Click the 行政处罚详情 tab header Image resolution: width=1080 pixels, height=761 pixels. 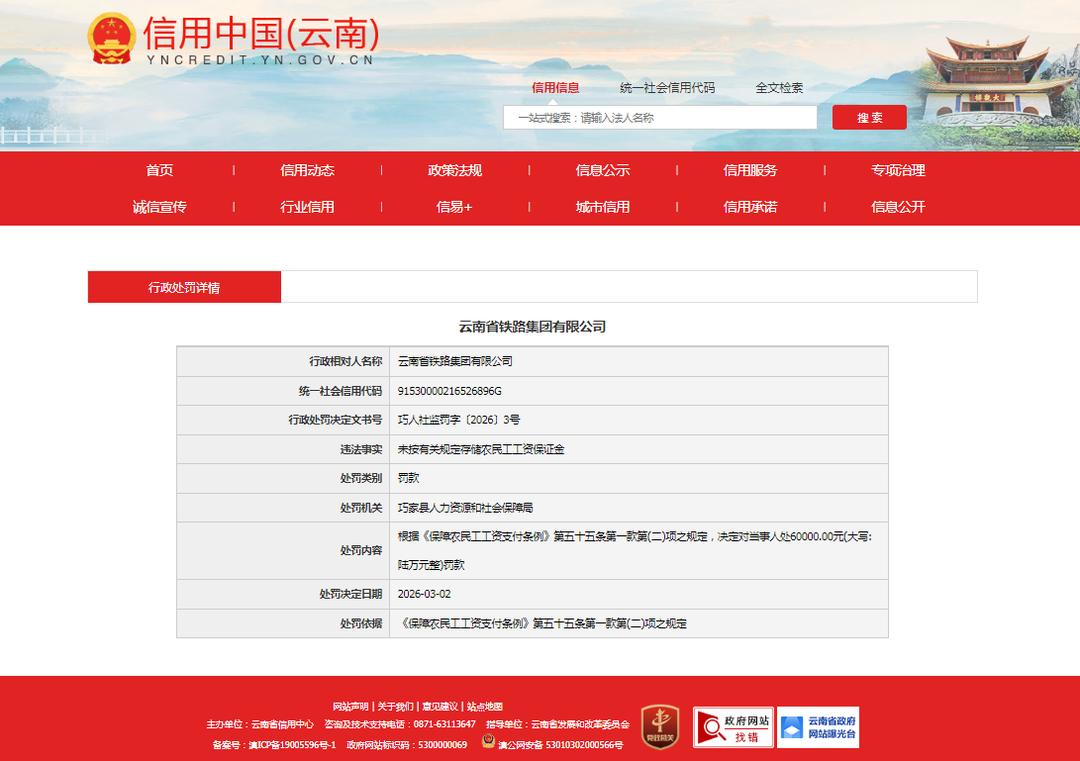[x=184, y=287]
